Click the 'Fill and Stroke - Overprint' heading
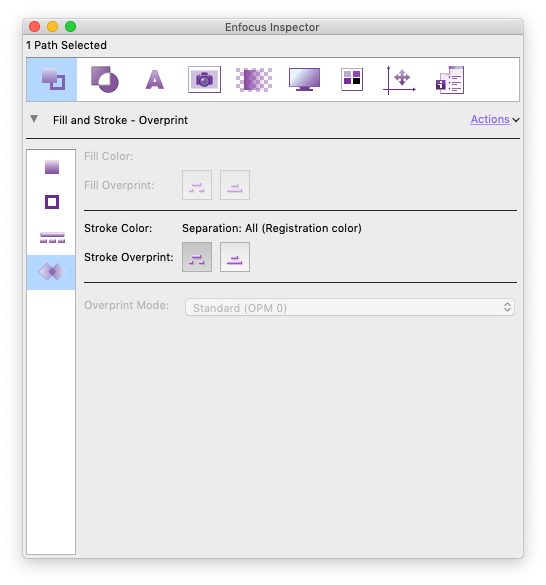546x585 pixels. tap(120, 120)
